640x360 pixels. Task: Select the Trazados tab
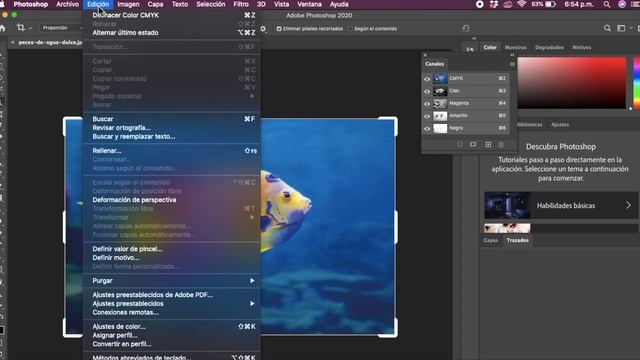[x=518, y=240]
